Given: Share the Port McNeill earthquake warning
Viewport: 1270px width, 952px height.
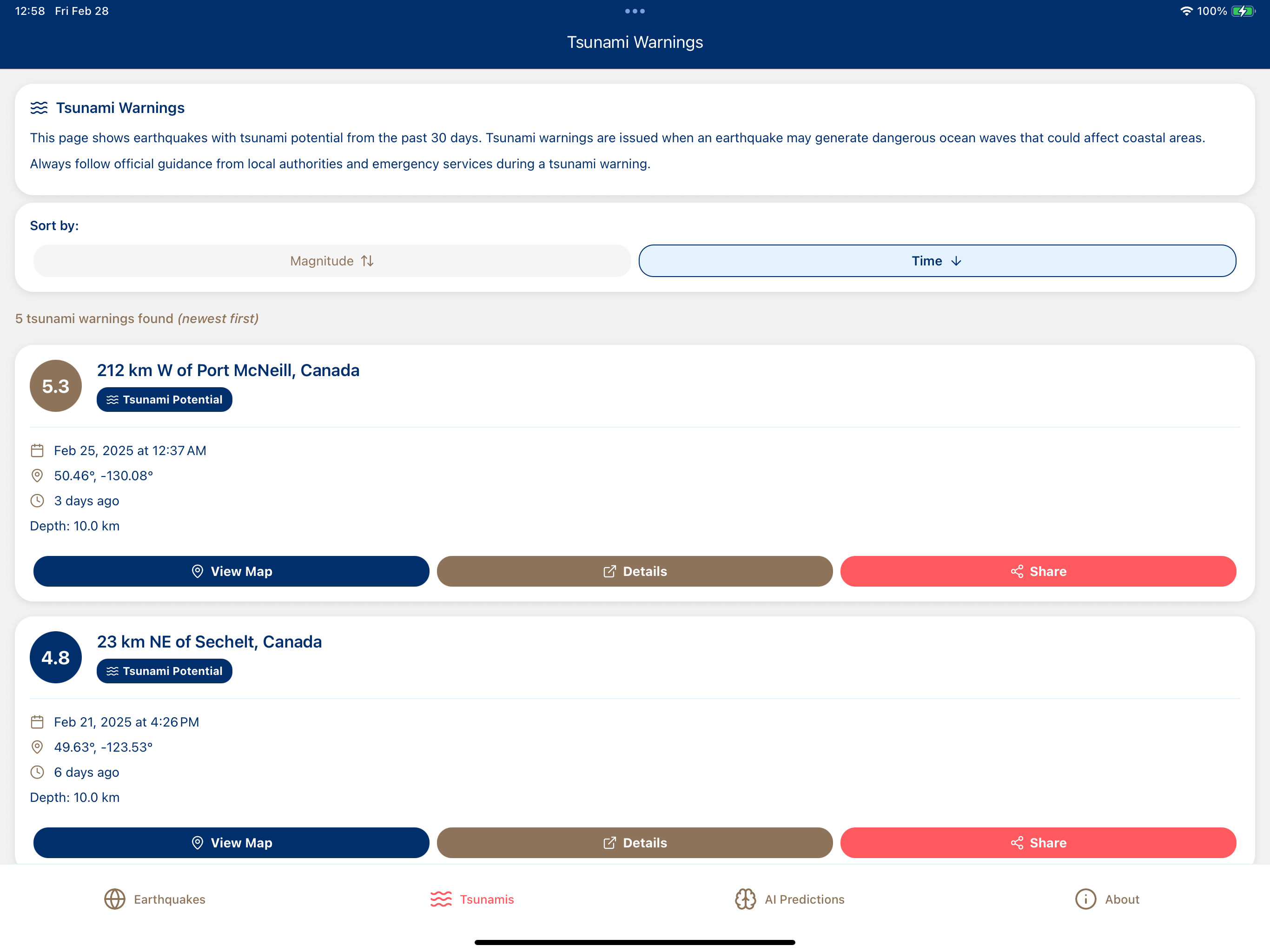Looking at the screenshot, I should (x=1038, y=571).
